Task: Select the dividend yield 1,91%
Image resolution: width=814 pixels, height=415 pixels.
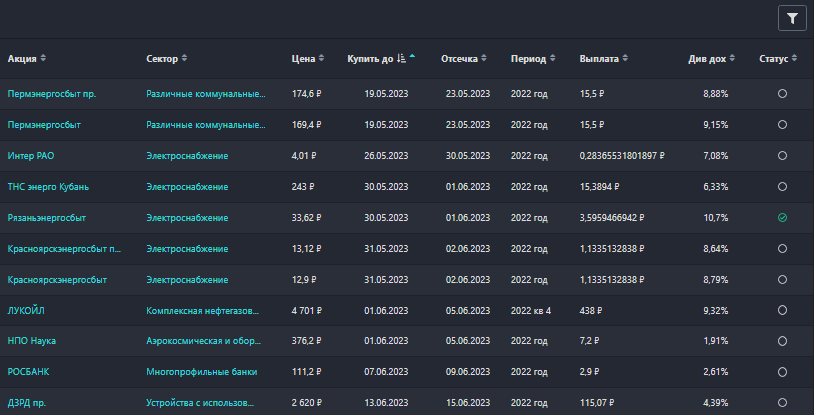Action: (x=716, y=341)
